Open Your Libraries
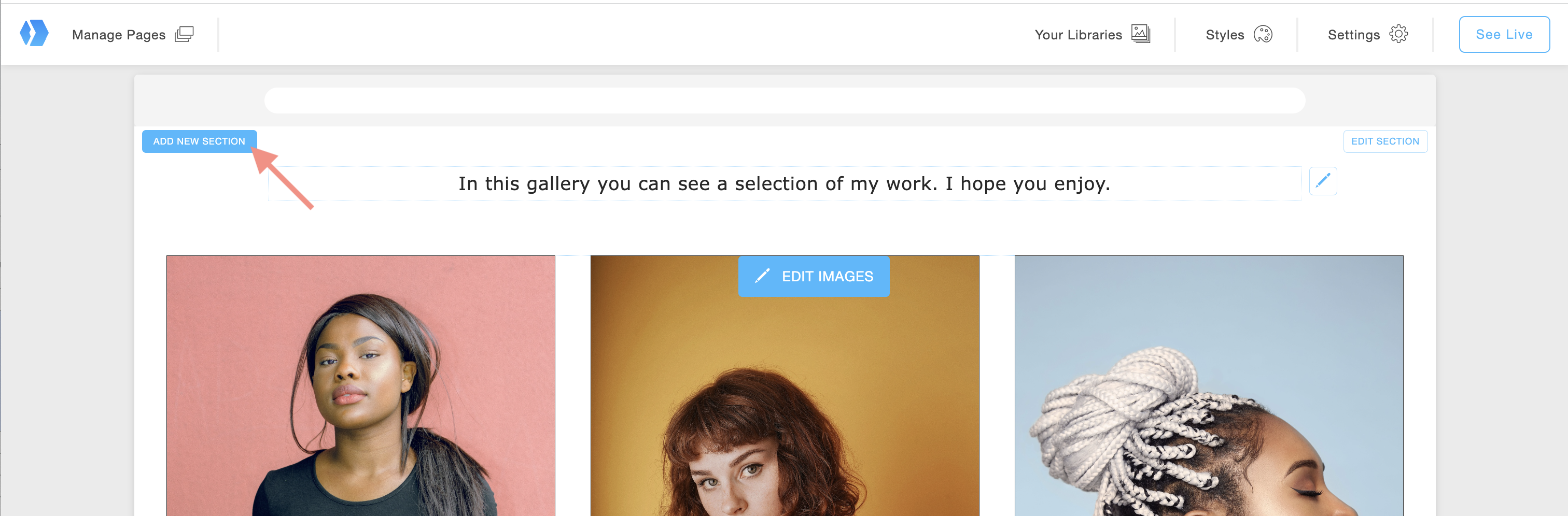The height and width of the screenshot is (516, 1568). pyautogui.click(x=1078, y=35)
